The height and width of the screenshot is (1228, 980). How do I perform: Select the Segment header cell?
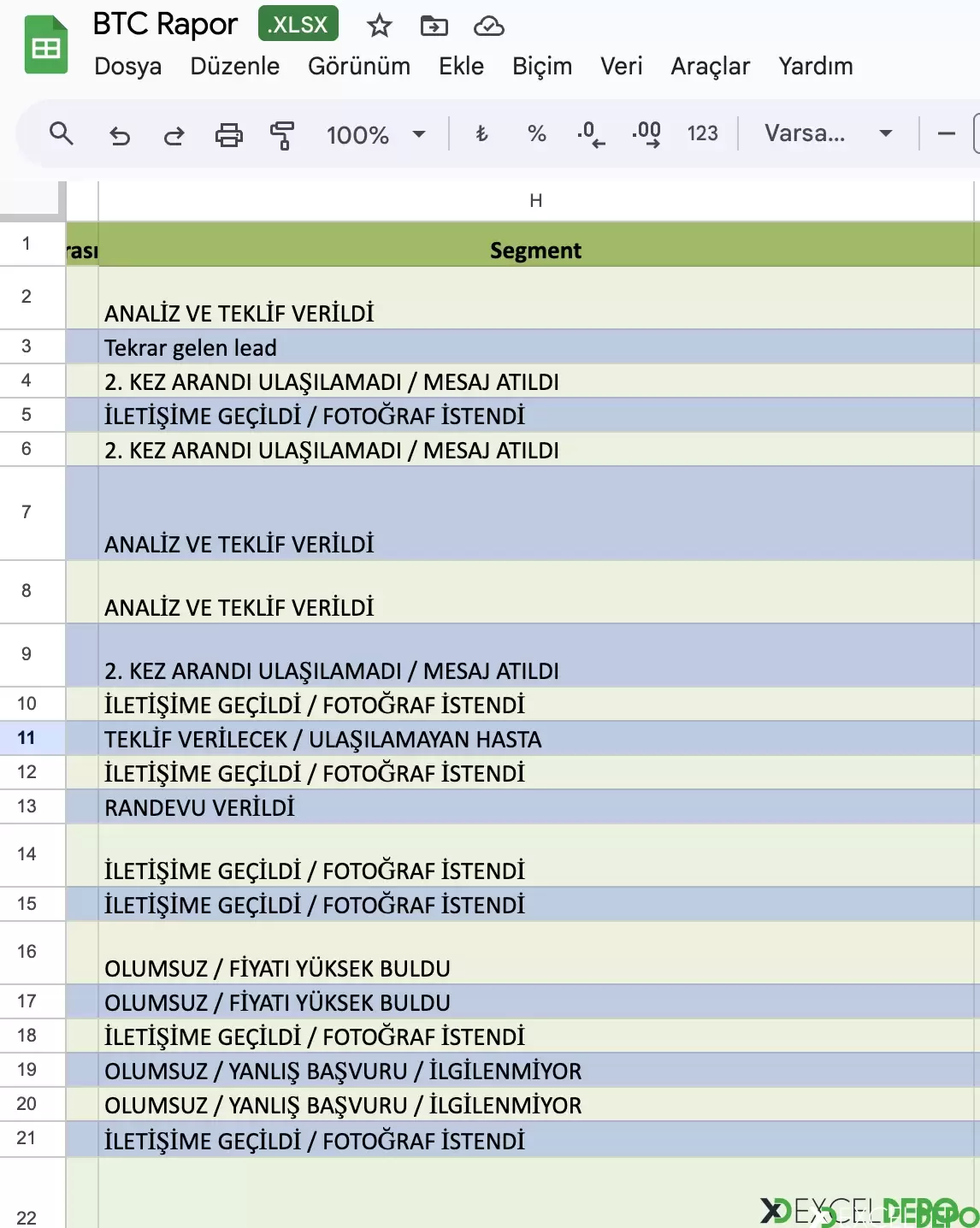[x=536, y=245]
